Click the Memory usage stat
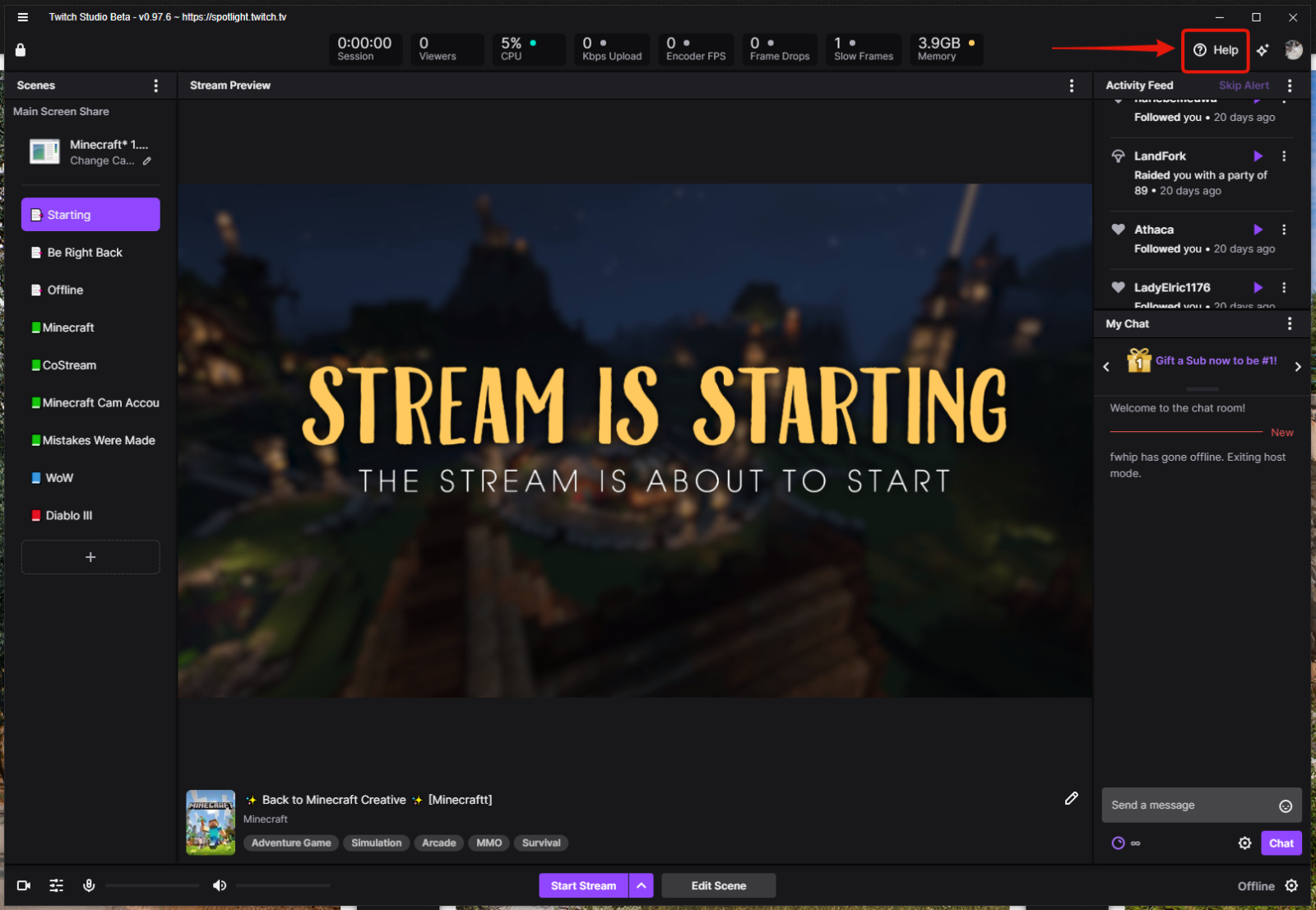This screenshot has width=1316, height=910. [x=946, y=49]
